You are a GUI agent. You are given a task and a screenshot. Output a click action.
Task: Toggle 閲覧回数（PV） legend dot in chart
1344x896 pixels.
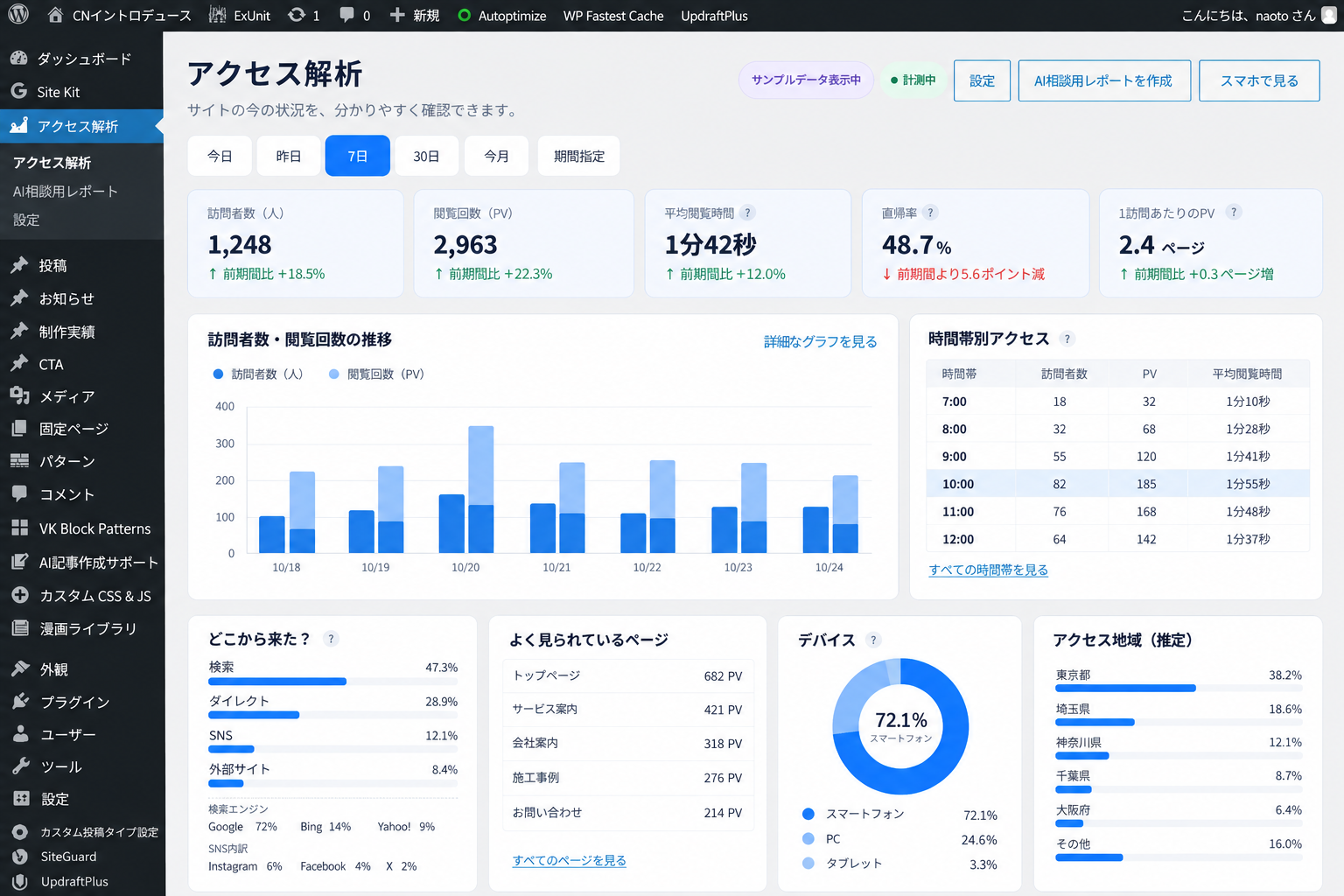tap(333, 374)
